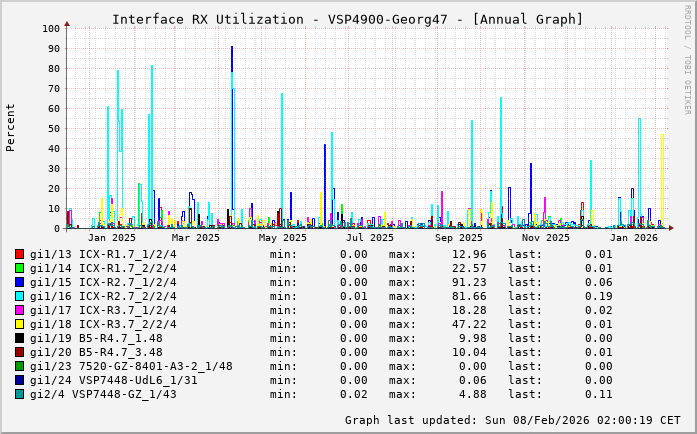697x434 pixels.
Task: Click the red gi1/13 legend swatch
Action: coord(20,254)
